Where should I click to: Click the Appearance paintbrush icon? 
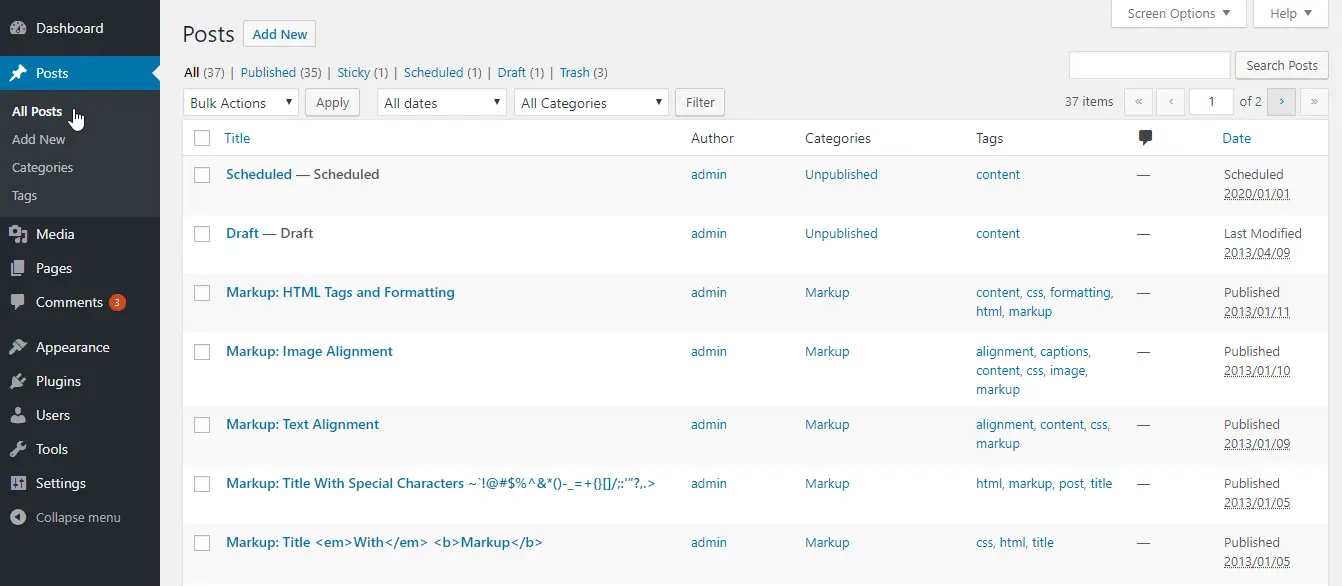click(x=18, y=347)
